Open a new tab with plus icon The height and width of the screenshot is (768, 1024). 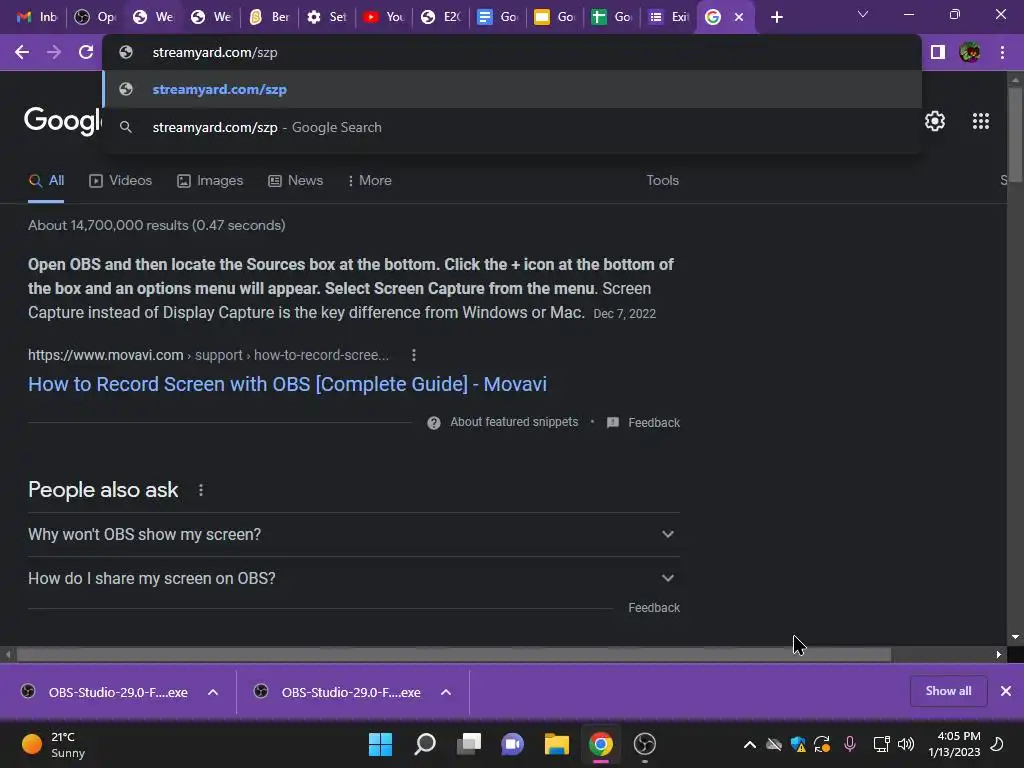pyautogui.click(x=776, y=17)
